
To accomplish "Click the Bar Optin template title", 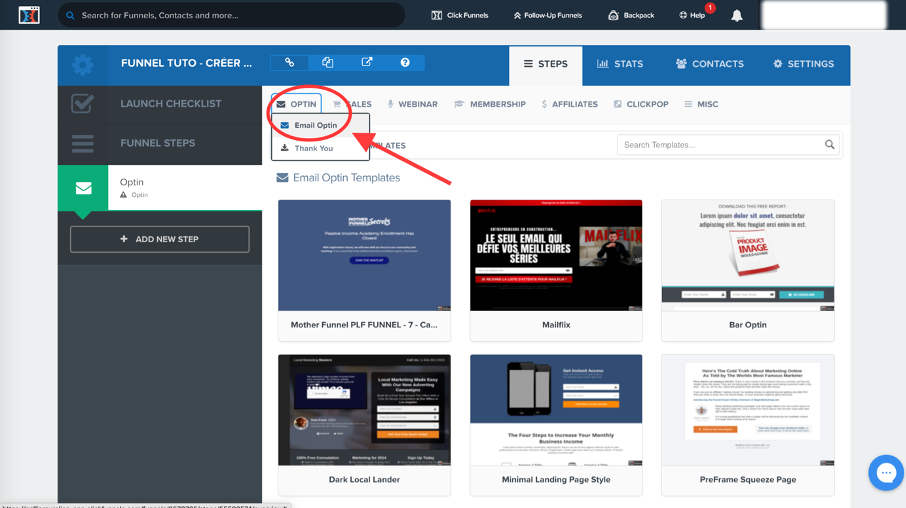I will coord(748,325).
